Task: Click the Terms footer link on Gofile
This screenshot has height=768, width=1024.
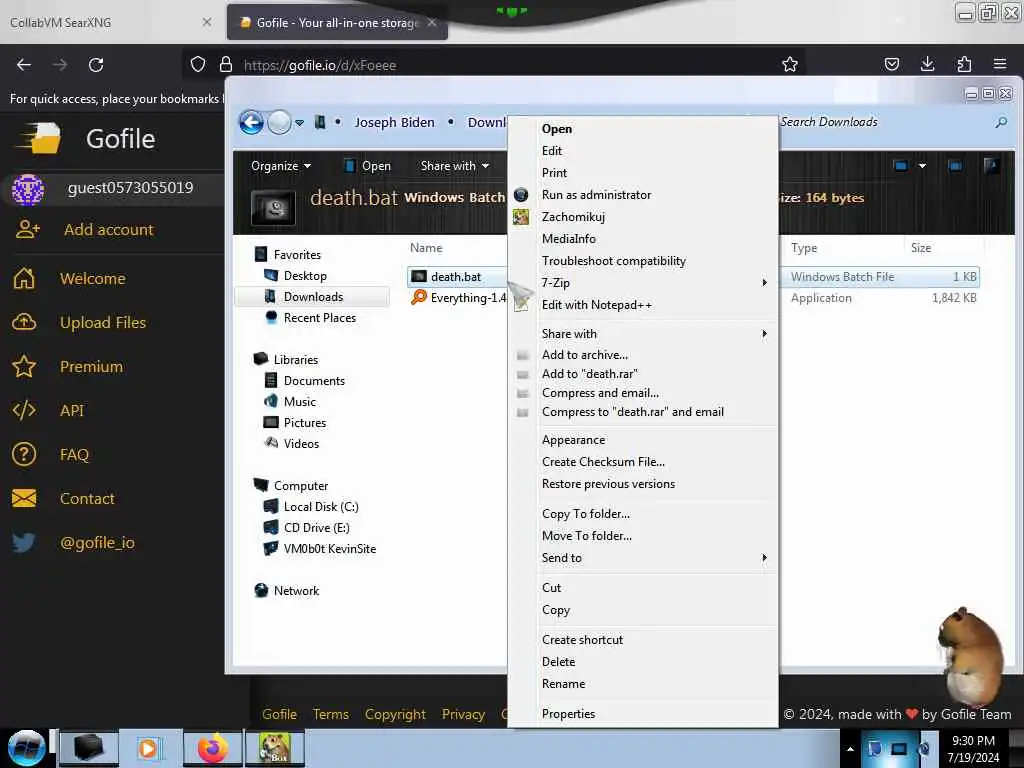Action: click(330, 714)
